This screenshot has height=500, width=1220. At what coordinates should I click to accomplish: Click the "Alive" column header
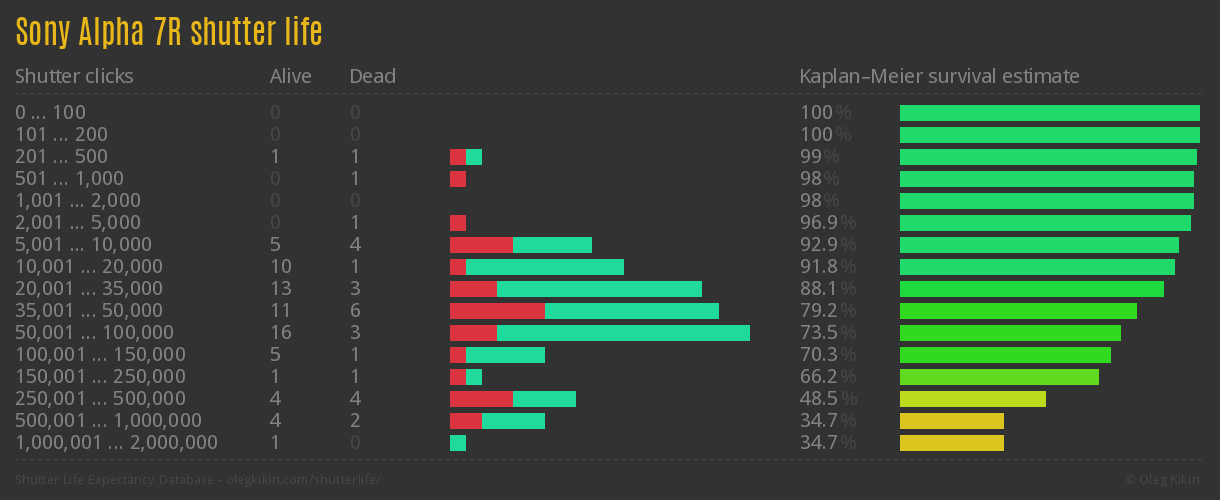click(x=290, y=76)
